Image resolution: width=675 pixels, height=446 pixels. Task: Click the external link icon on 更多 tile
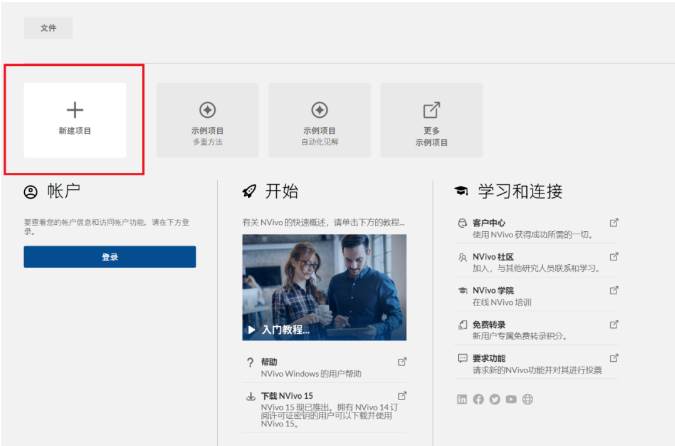point(432,110)
